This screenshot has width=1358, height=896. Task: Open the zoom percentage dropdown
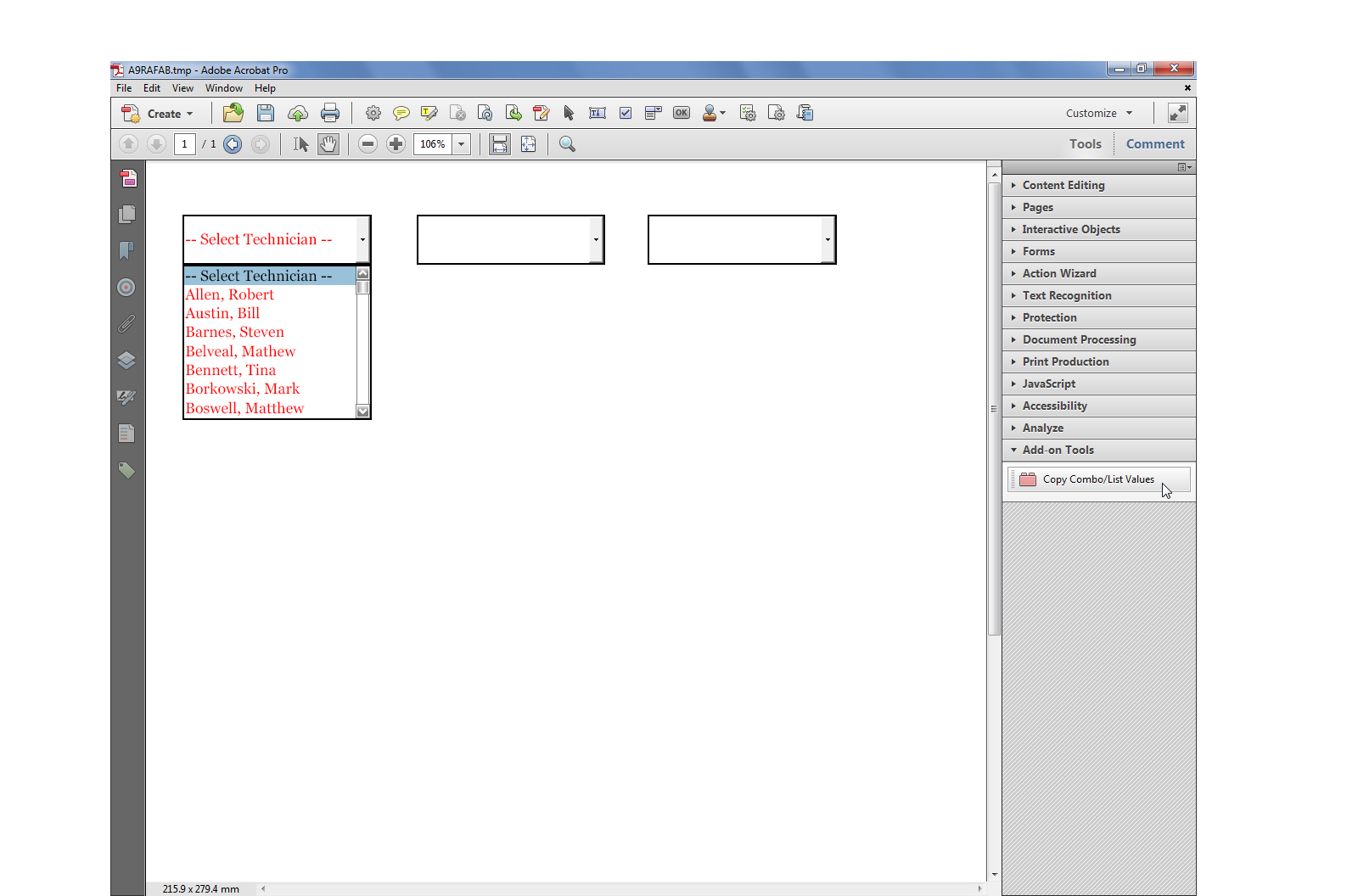coord(461,143)
